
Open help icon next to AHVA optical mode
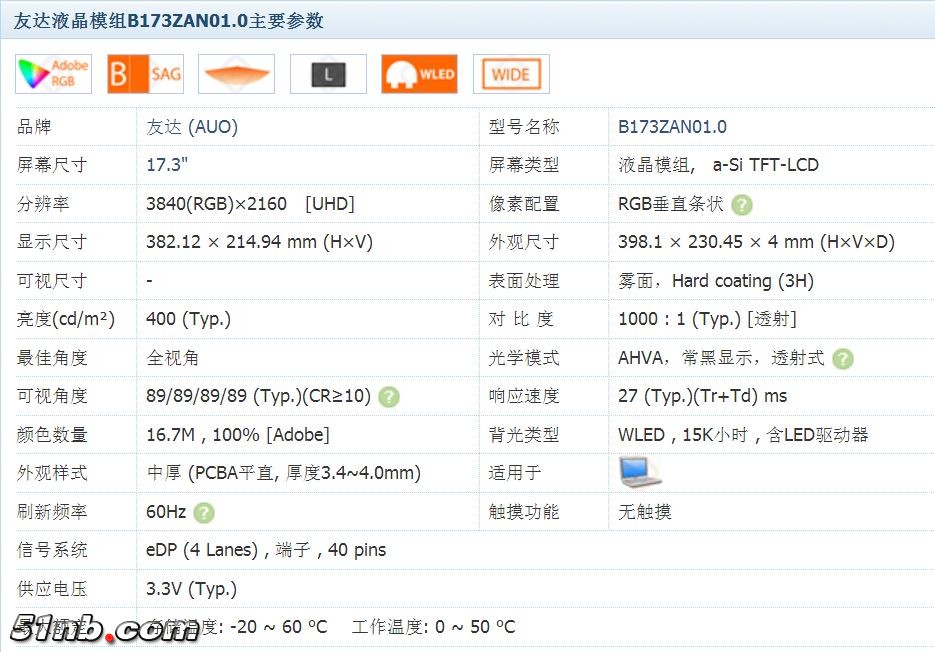[843, 358]
